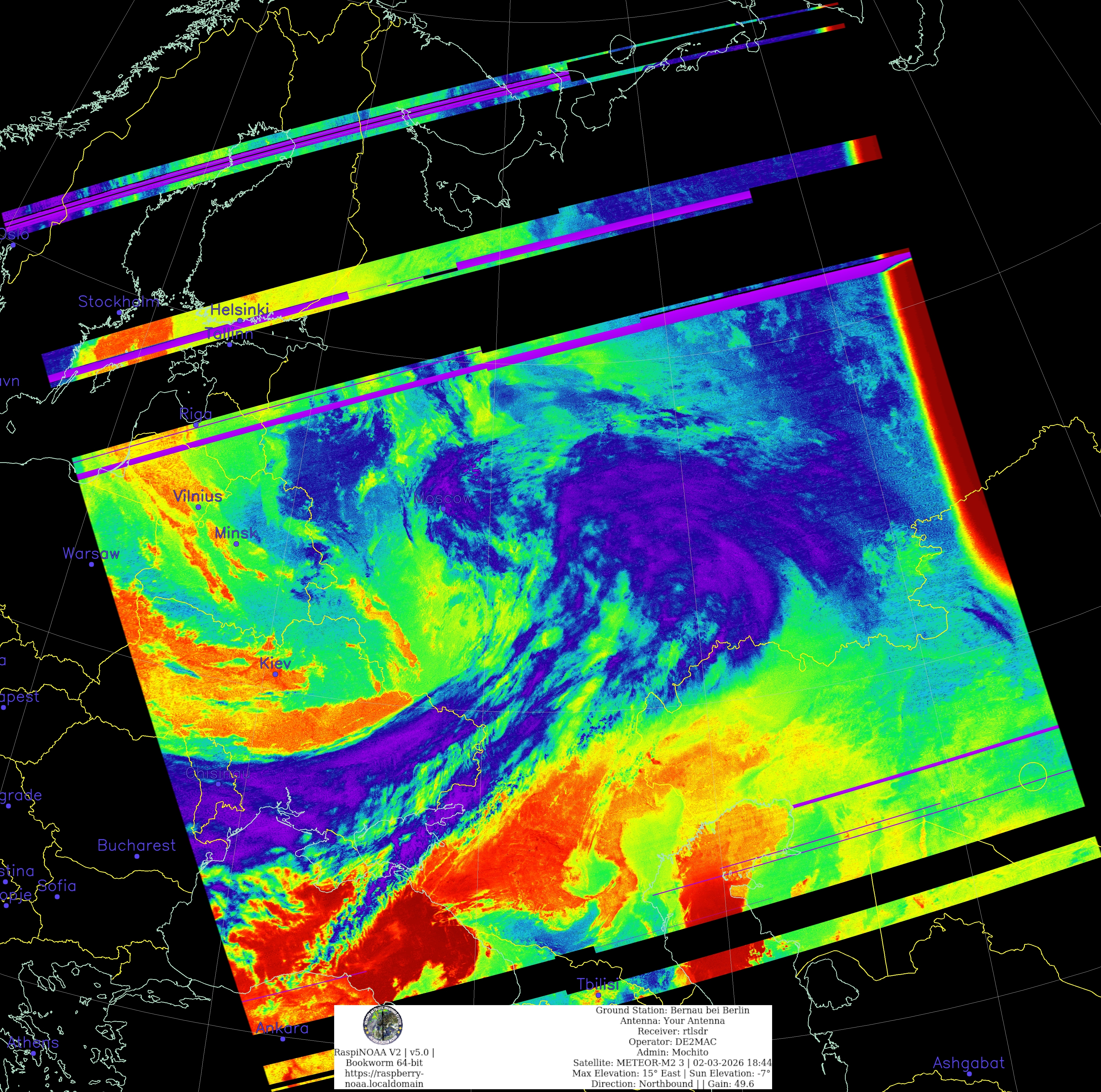This screenshot has width=1101, height=1092.
Task: Click the Vilnius city marker dot
Action: [x=198, y=507]
